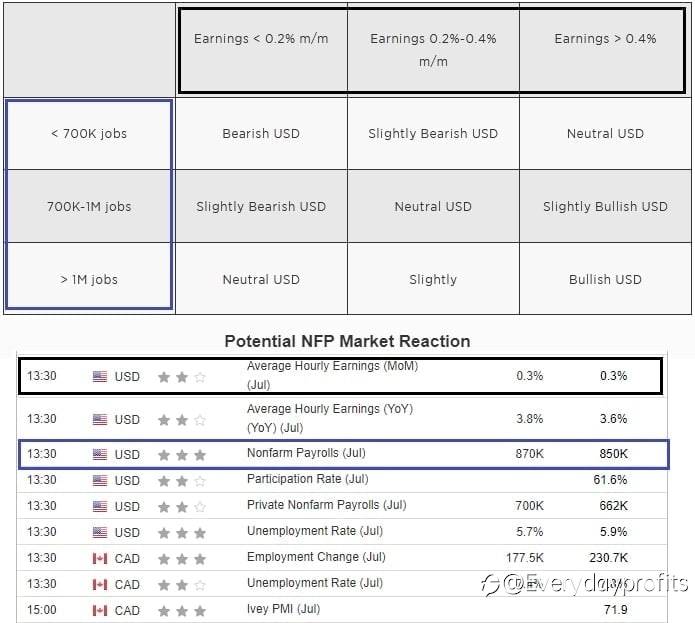Open the Participation Rate (Jul) event
Image resolution: width=695 pixels, height=623 pixels.
coord(307,480)
